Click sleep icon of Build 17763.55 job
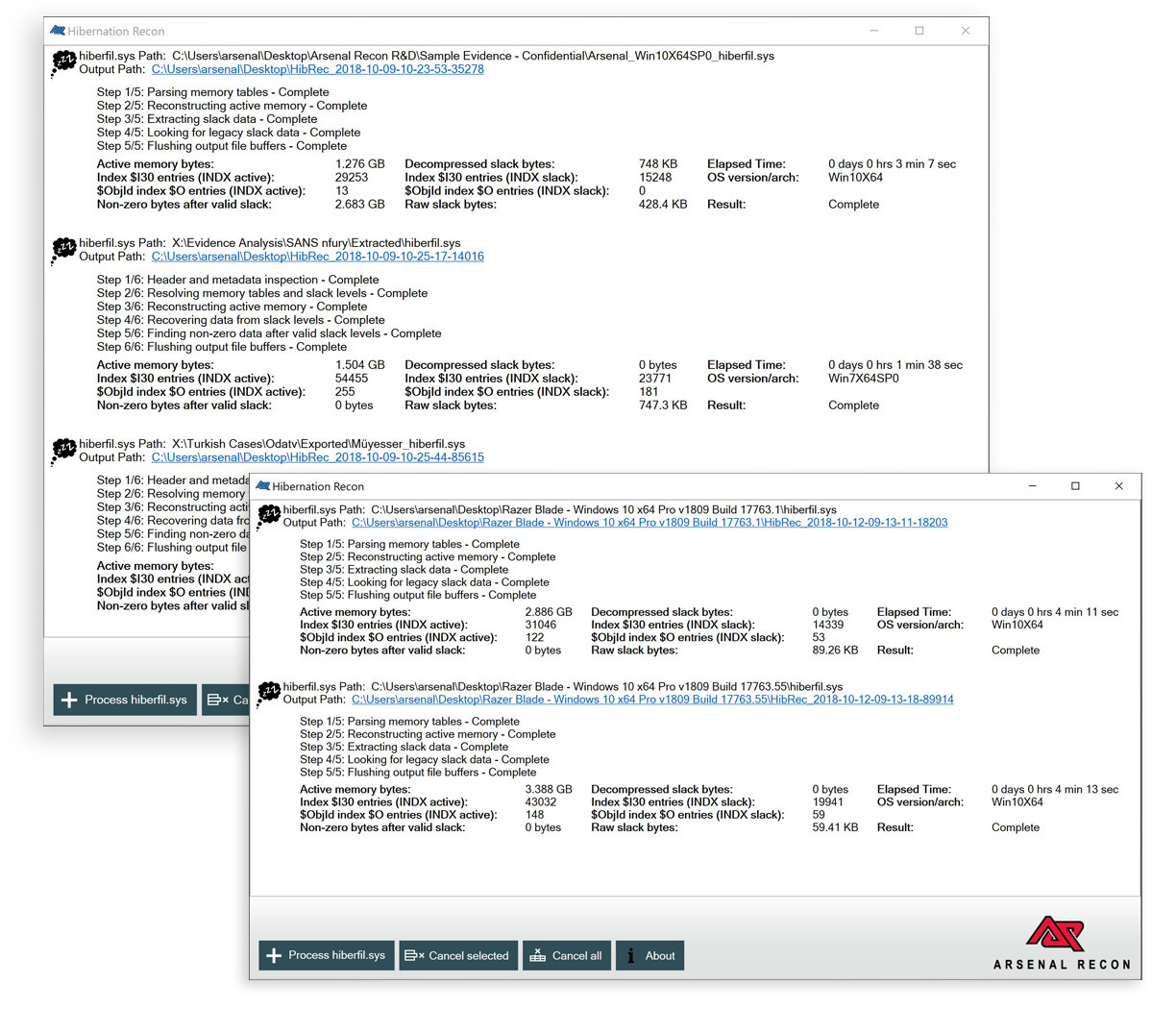Screen dimensions: 1176x1033 268,694
